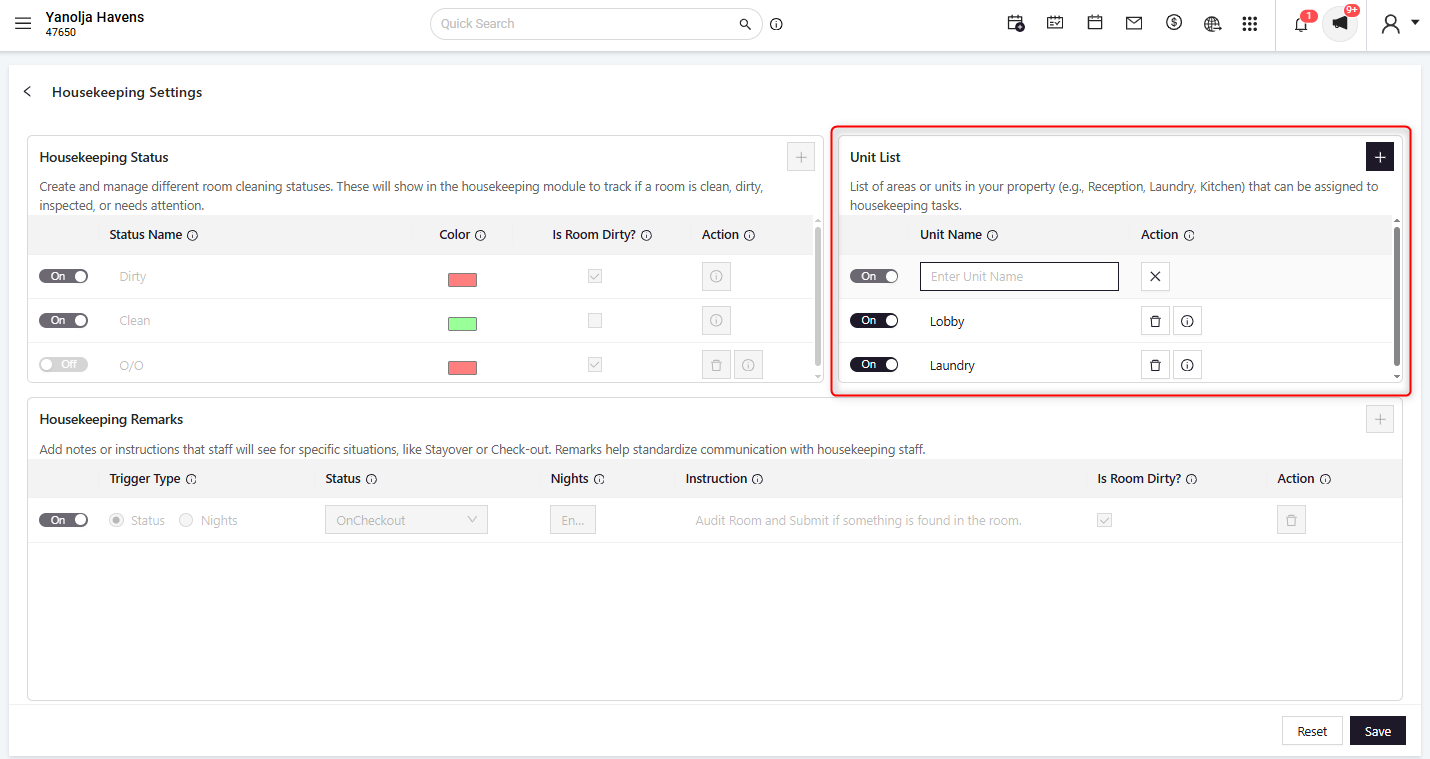
Task: Click the Audit Room instruction text
Action: click(x=858, y=521)
